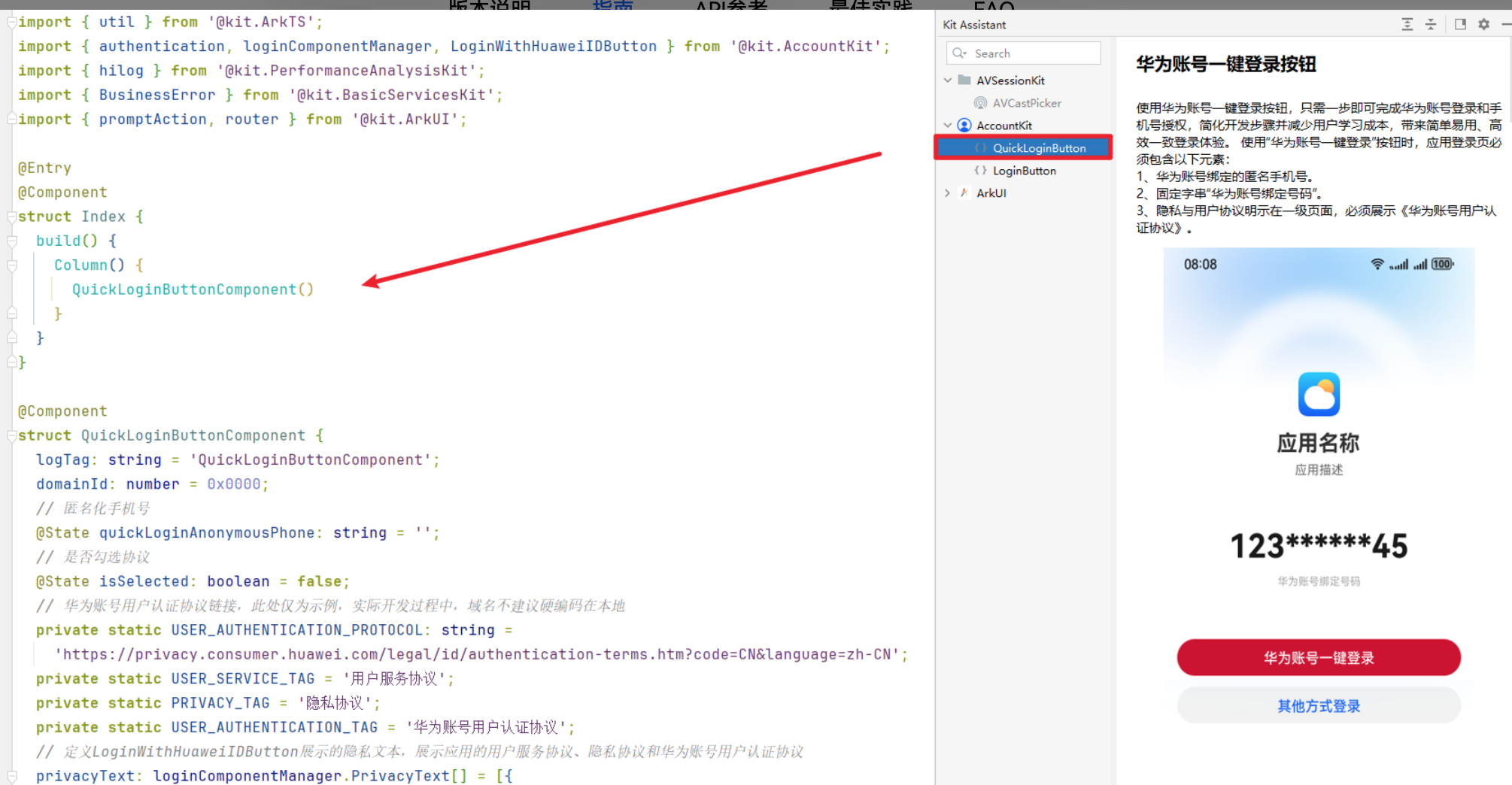Fold the build() code block
Screen dimensions: 1512x785
(11, 241)
